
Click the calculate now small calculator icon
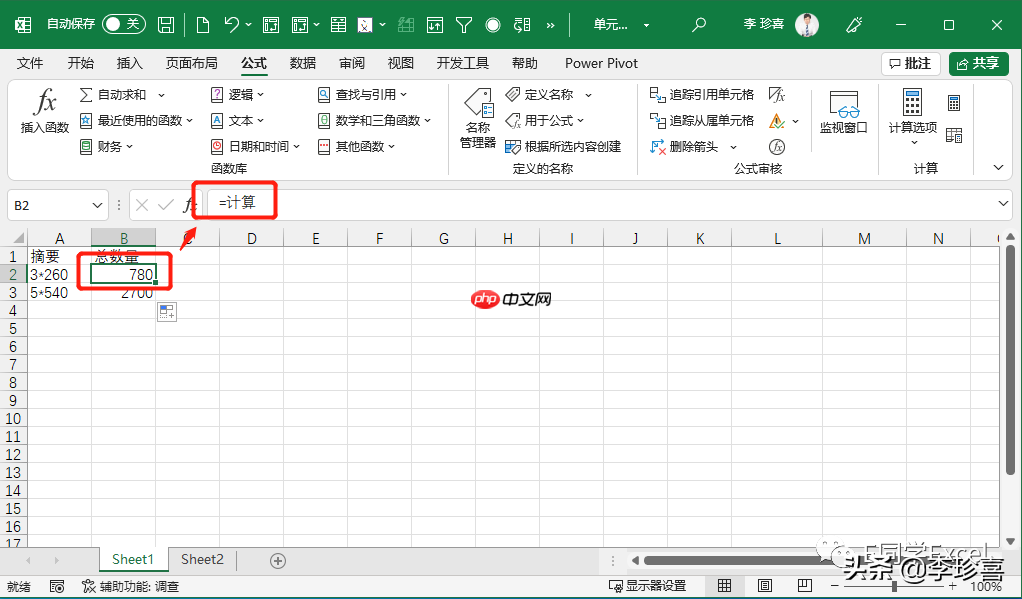pyautogui.click(x=954, y=102)
